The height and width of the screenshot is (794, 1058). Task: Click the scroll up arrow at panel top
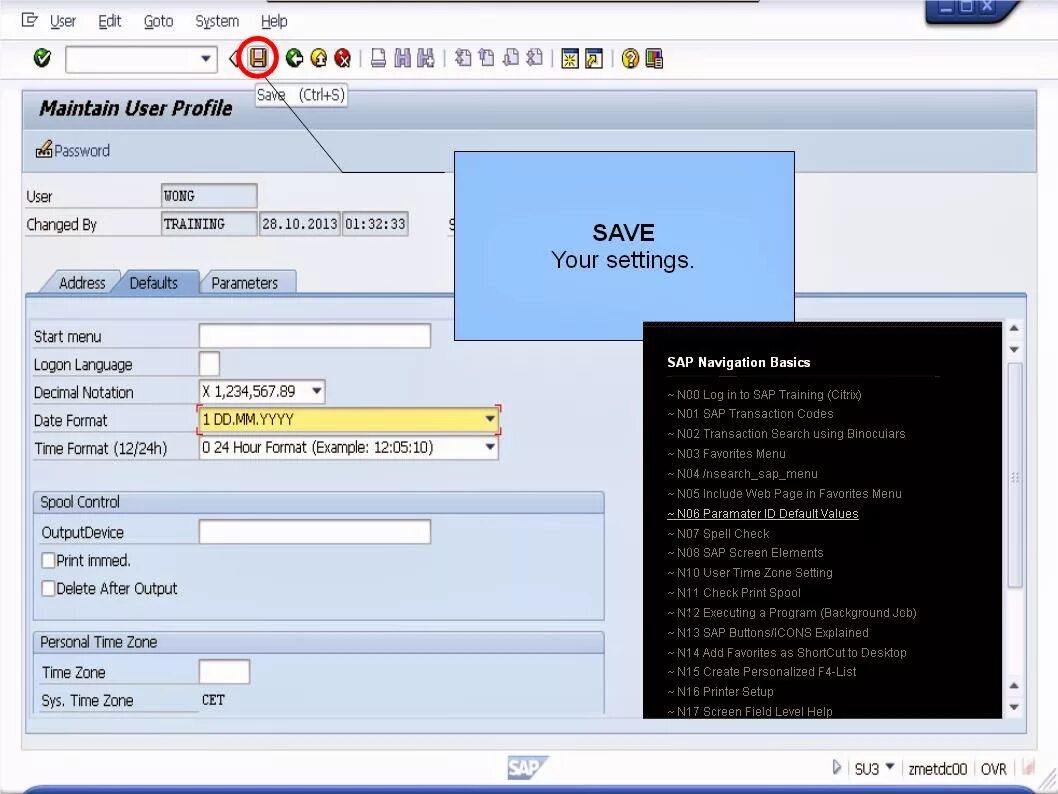(x=1013, y=328)
